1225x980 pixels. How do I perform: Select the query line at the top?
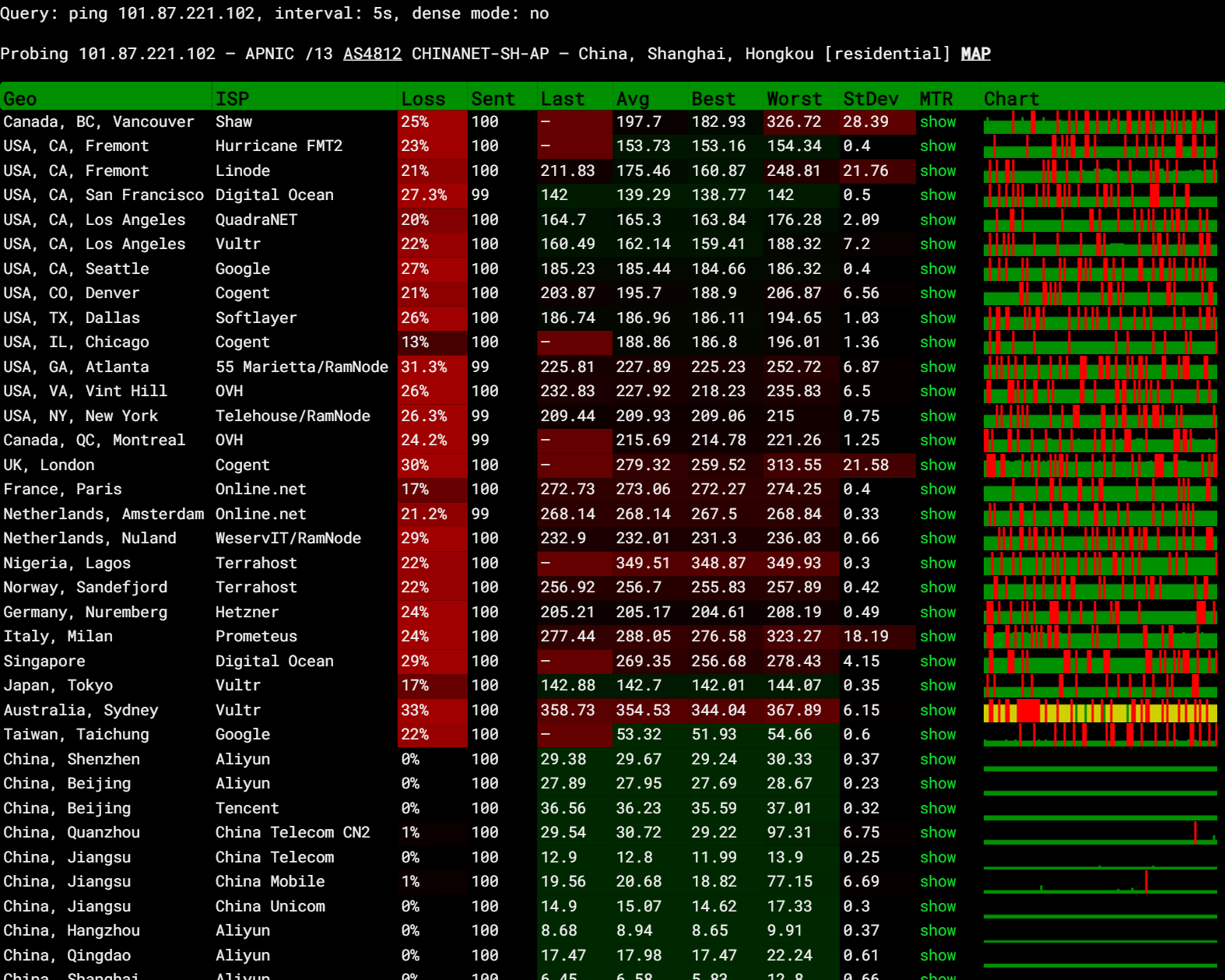[275, 14]
